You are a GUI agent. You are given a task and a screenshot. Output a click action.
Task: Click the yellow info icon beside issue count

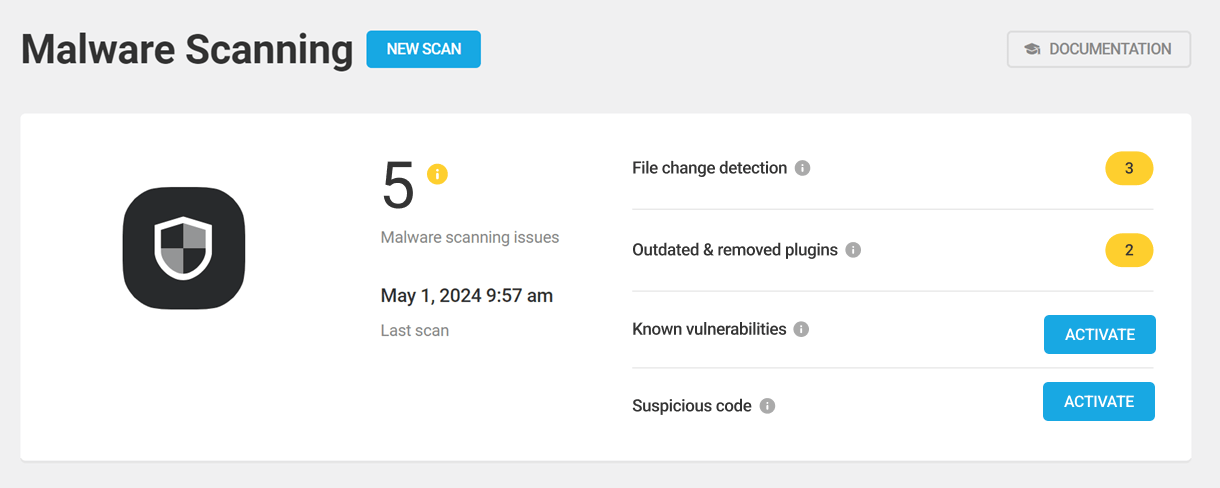coord(437,173)
